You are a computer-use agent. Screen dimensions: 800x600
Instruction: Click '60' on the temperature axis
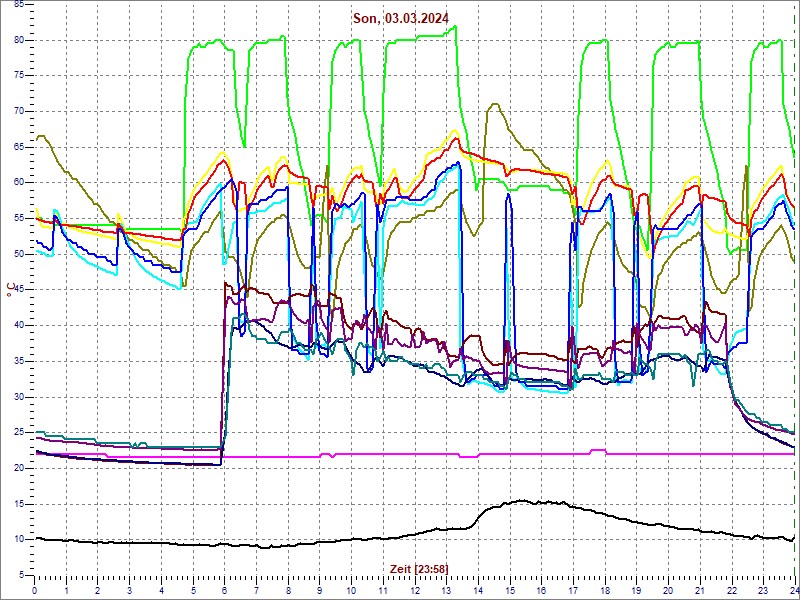[x=19, y=183]
